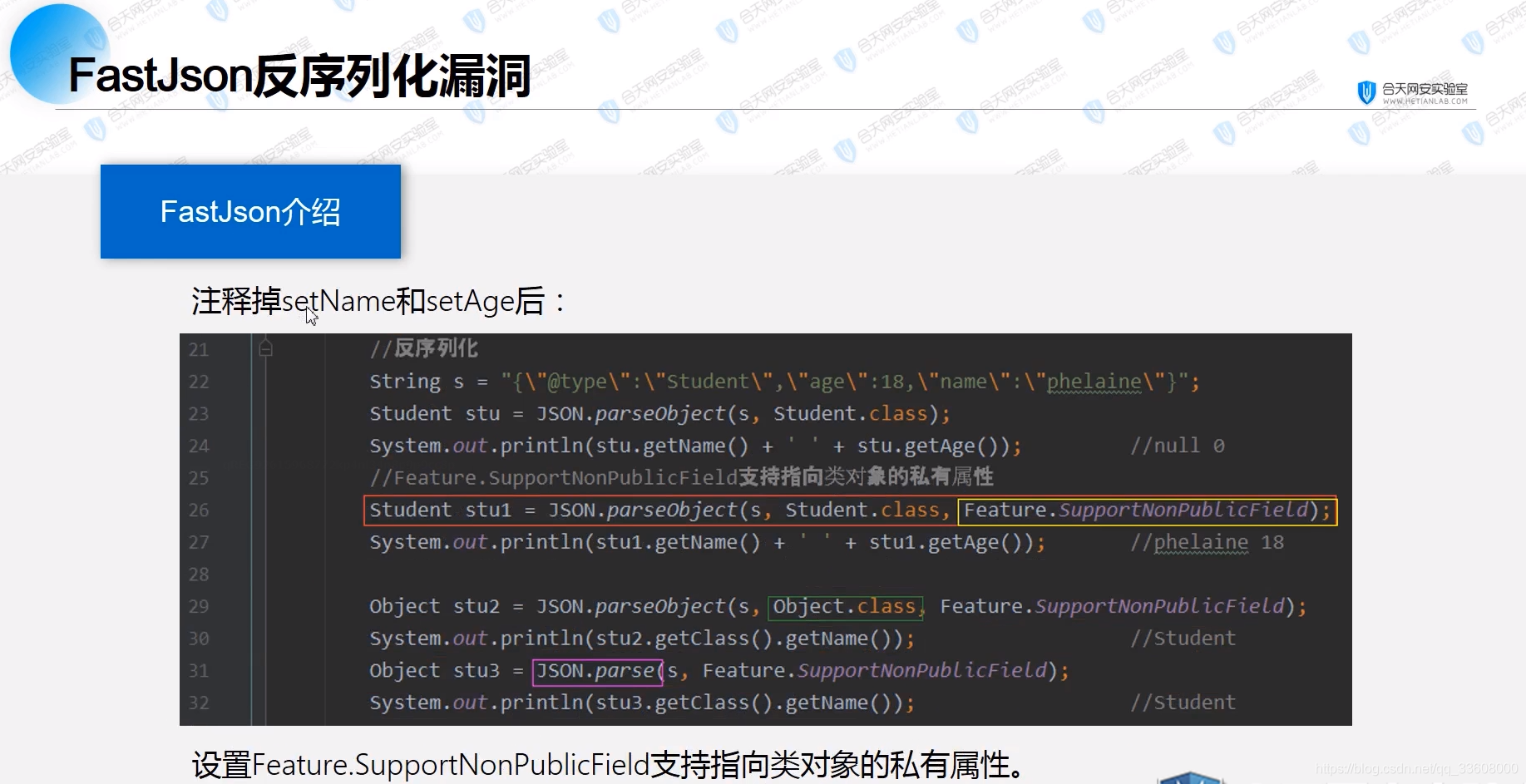Viewport: 1526px width, 784px height.
Task: Click the 注释掉setName和setAge后 heading
Action: coord(378,301)
